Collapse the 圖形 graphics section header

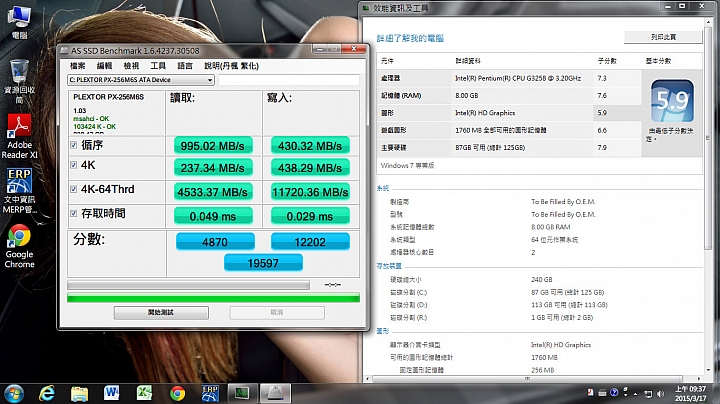pos(382,331)
